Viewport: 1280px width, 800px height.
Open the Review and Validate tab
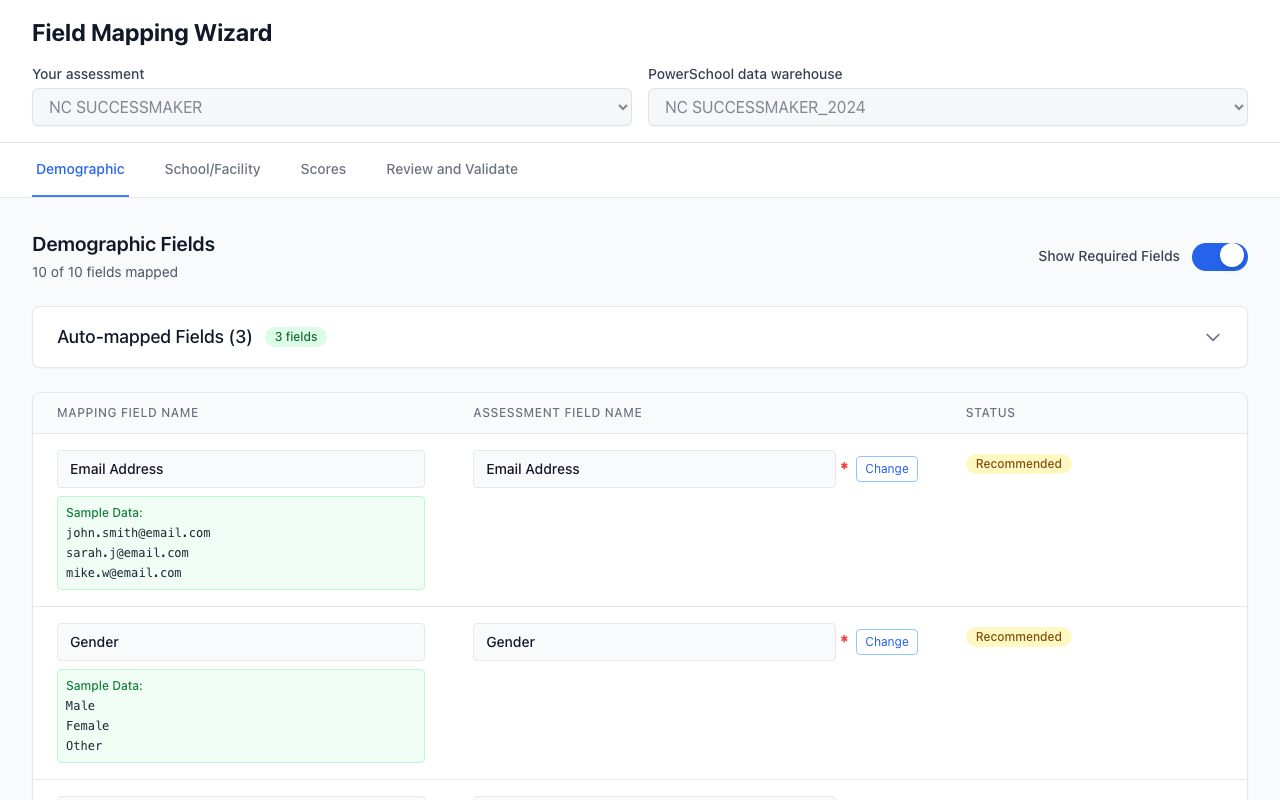452,169
